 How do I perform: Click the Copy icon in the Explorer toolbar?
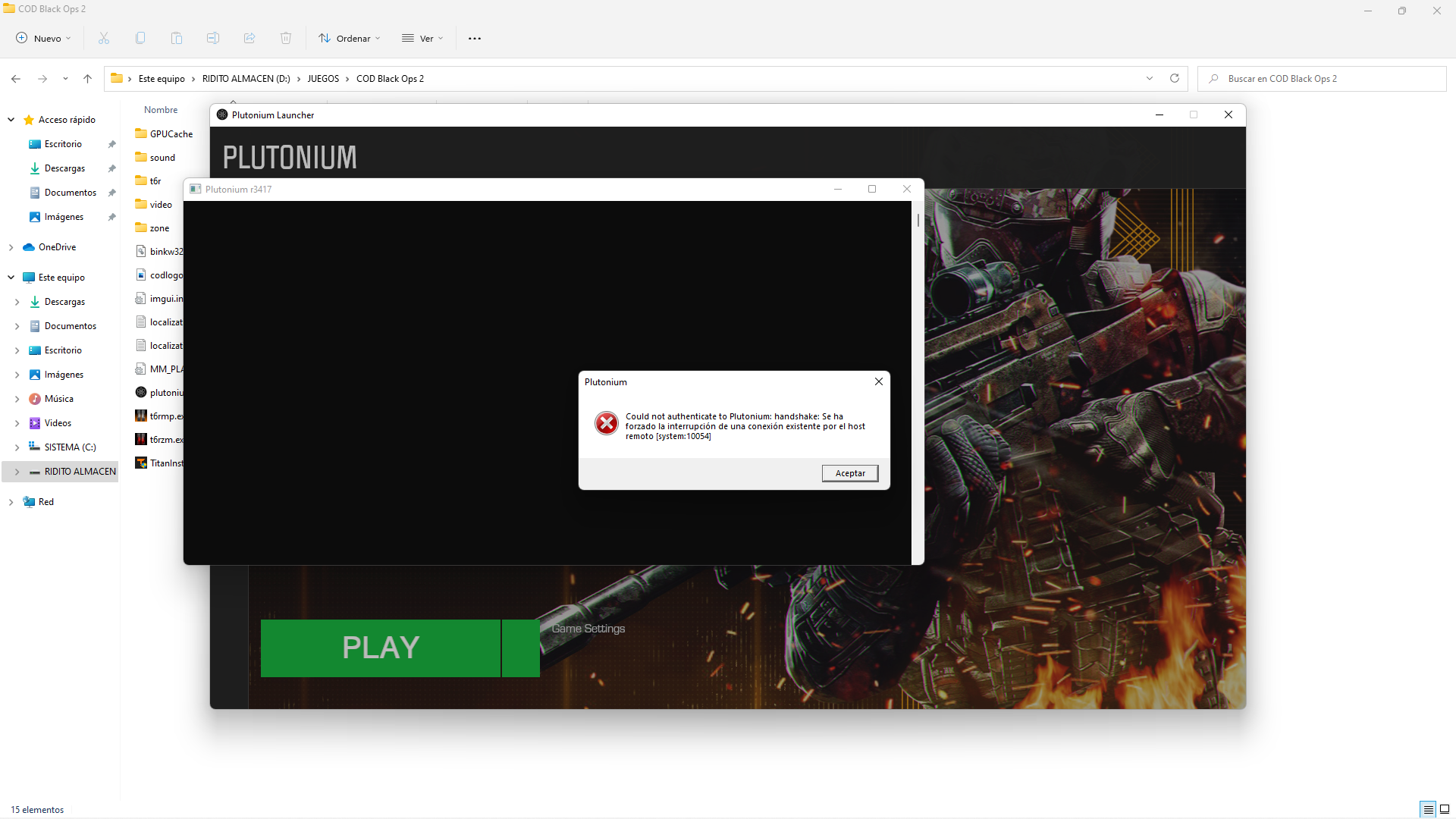point(140,38)
